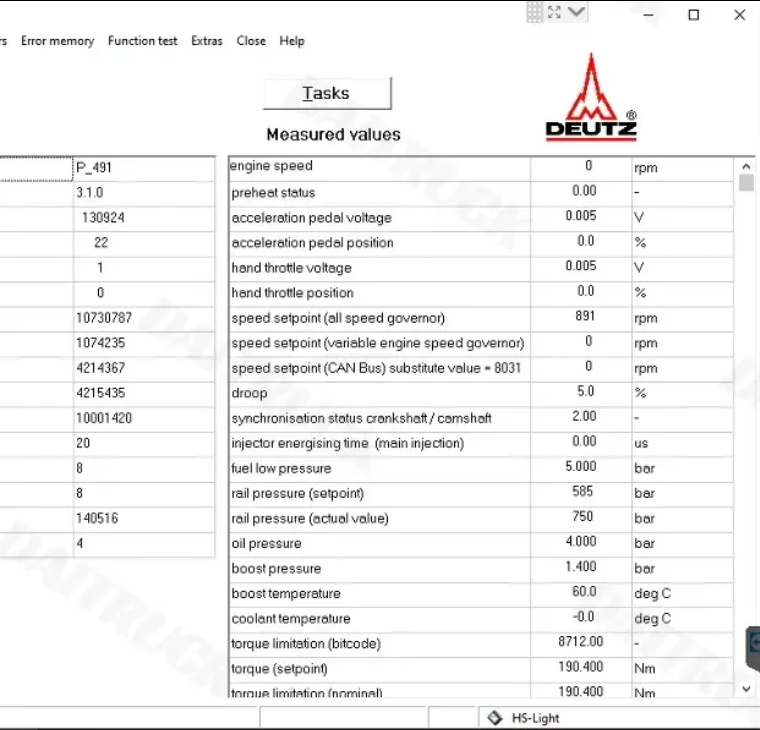The width and height of the screenshot is (760, 730).
Task: Select the engine speed row
Action: tap(481, 167)
